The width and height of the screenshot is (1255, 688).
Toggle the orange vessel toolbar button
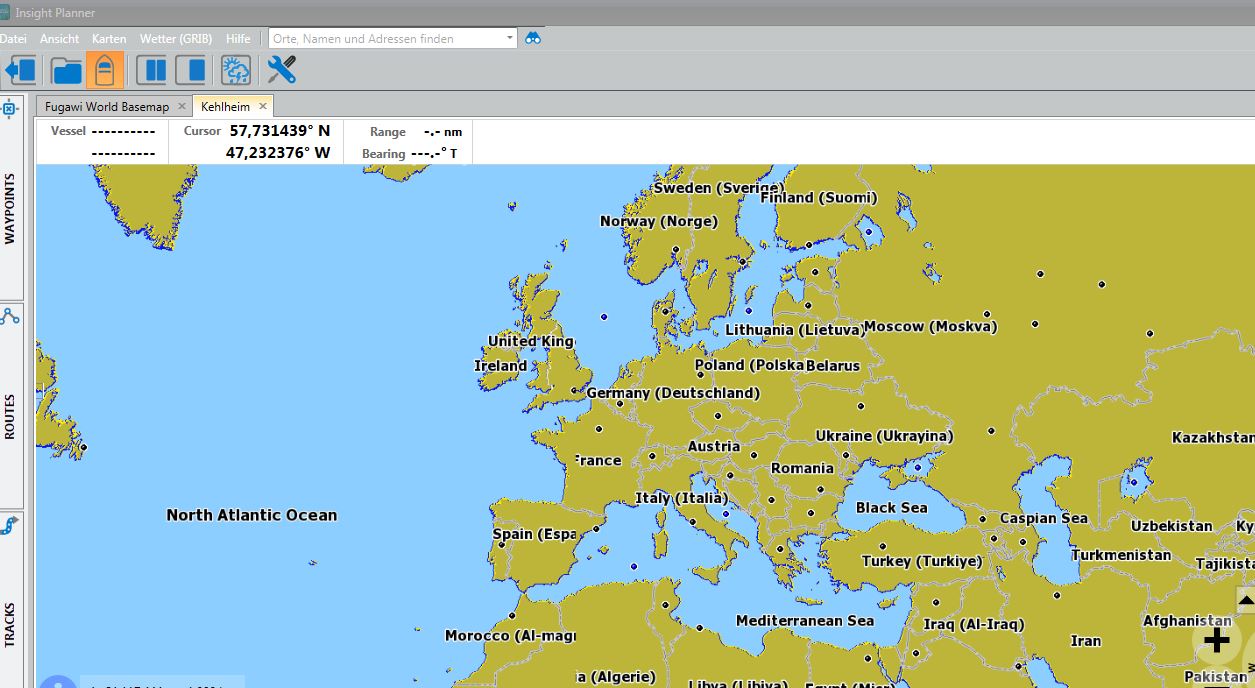click(x=105, y=70)
